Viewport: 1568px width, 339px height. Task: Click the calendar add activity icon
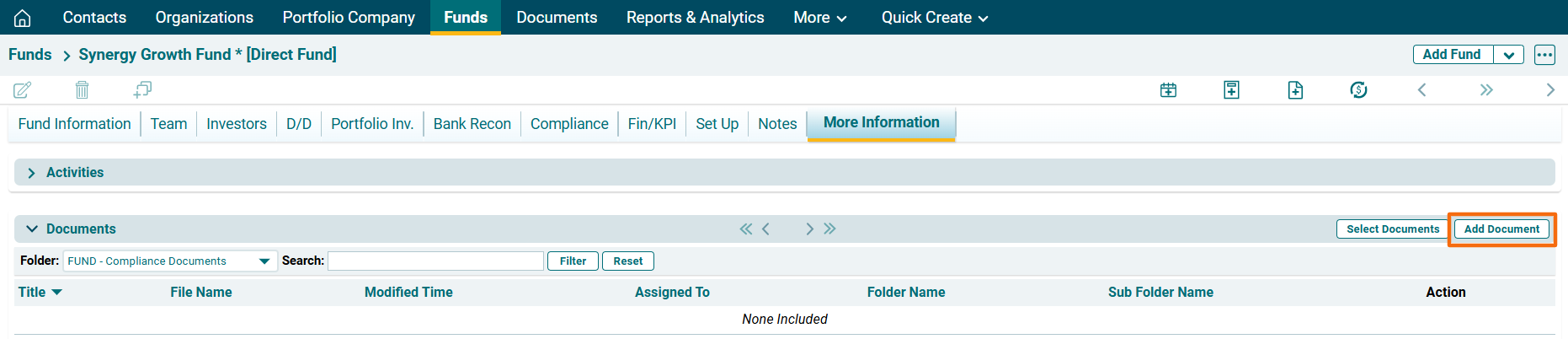1168,90
